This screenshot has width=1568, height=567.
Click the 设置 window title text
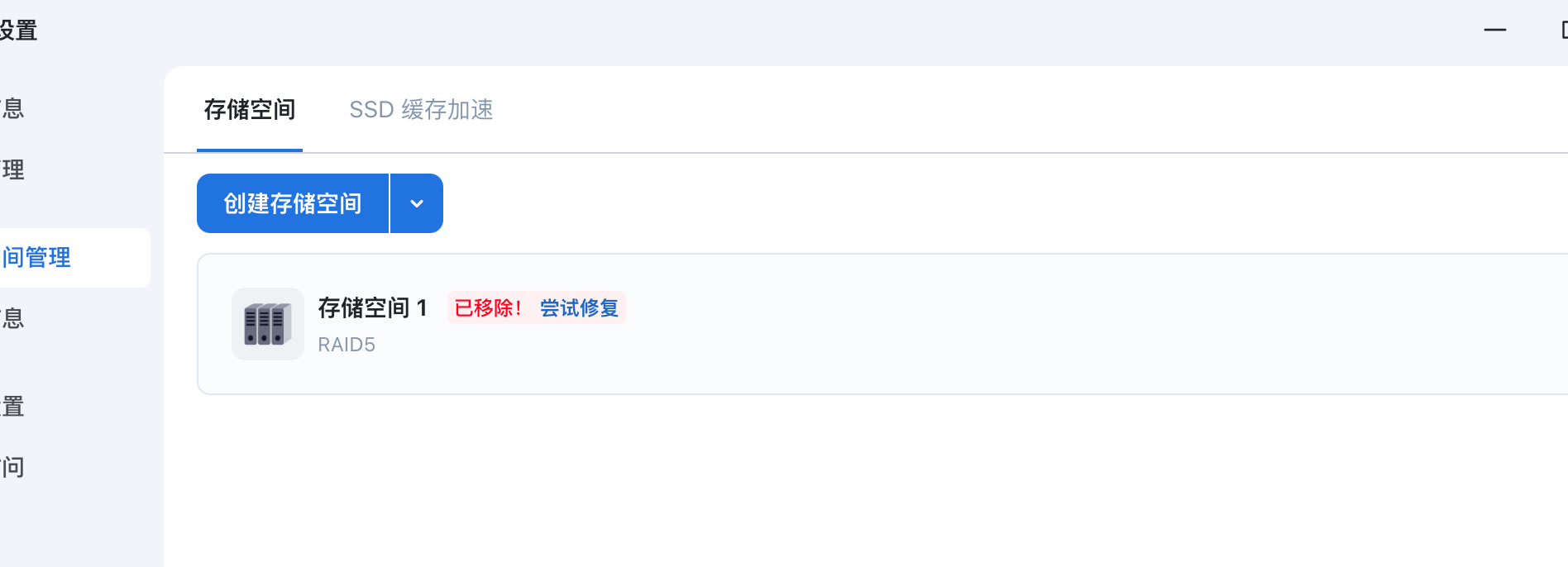click(x=18, y=31)
